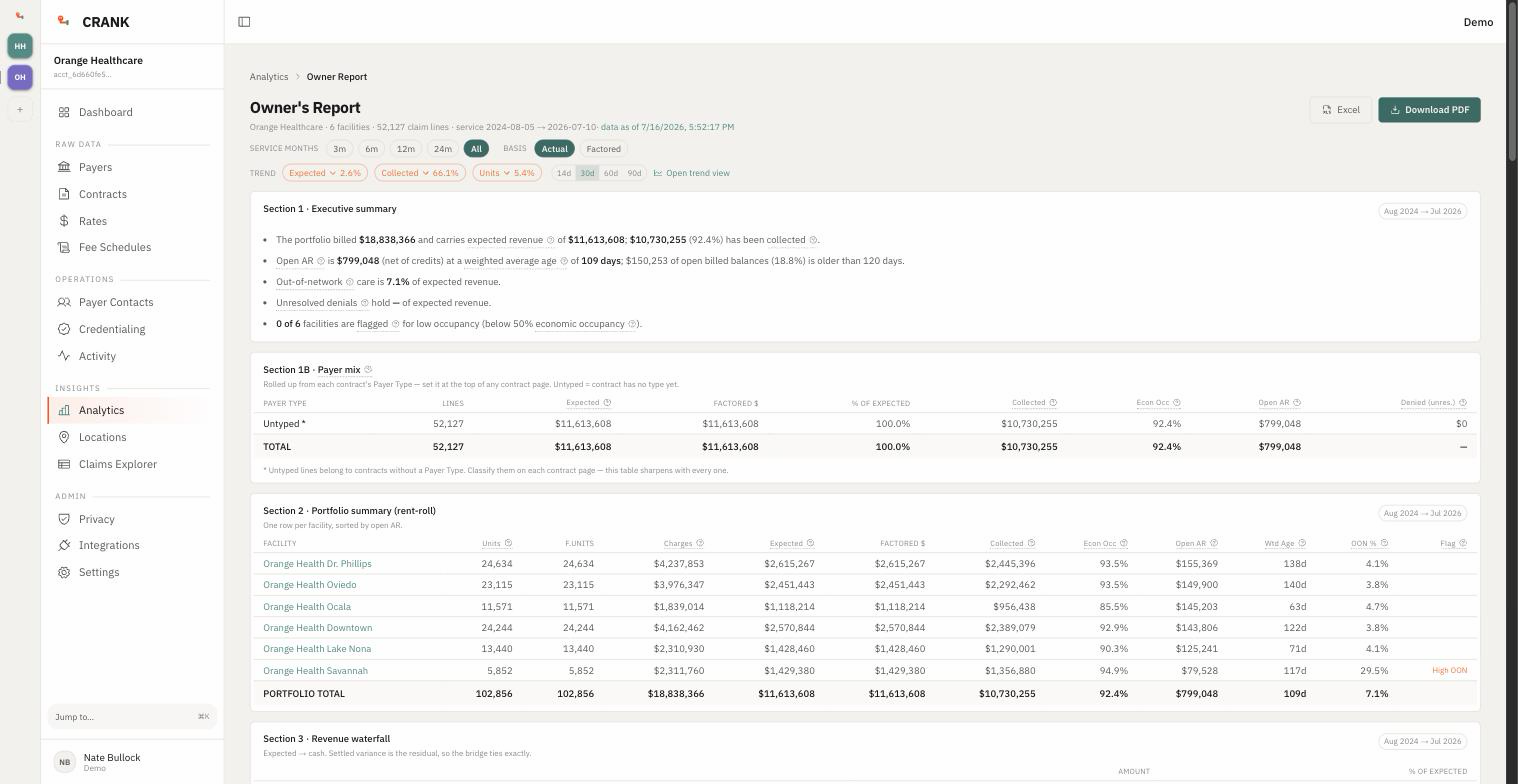This screenshot has width=1518, height=784.
Task: Set basis to Actual
Action: (554, 149)
